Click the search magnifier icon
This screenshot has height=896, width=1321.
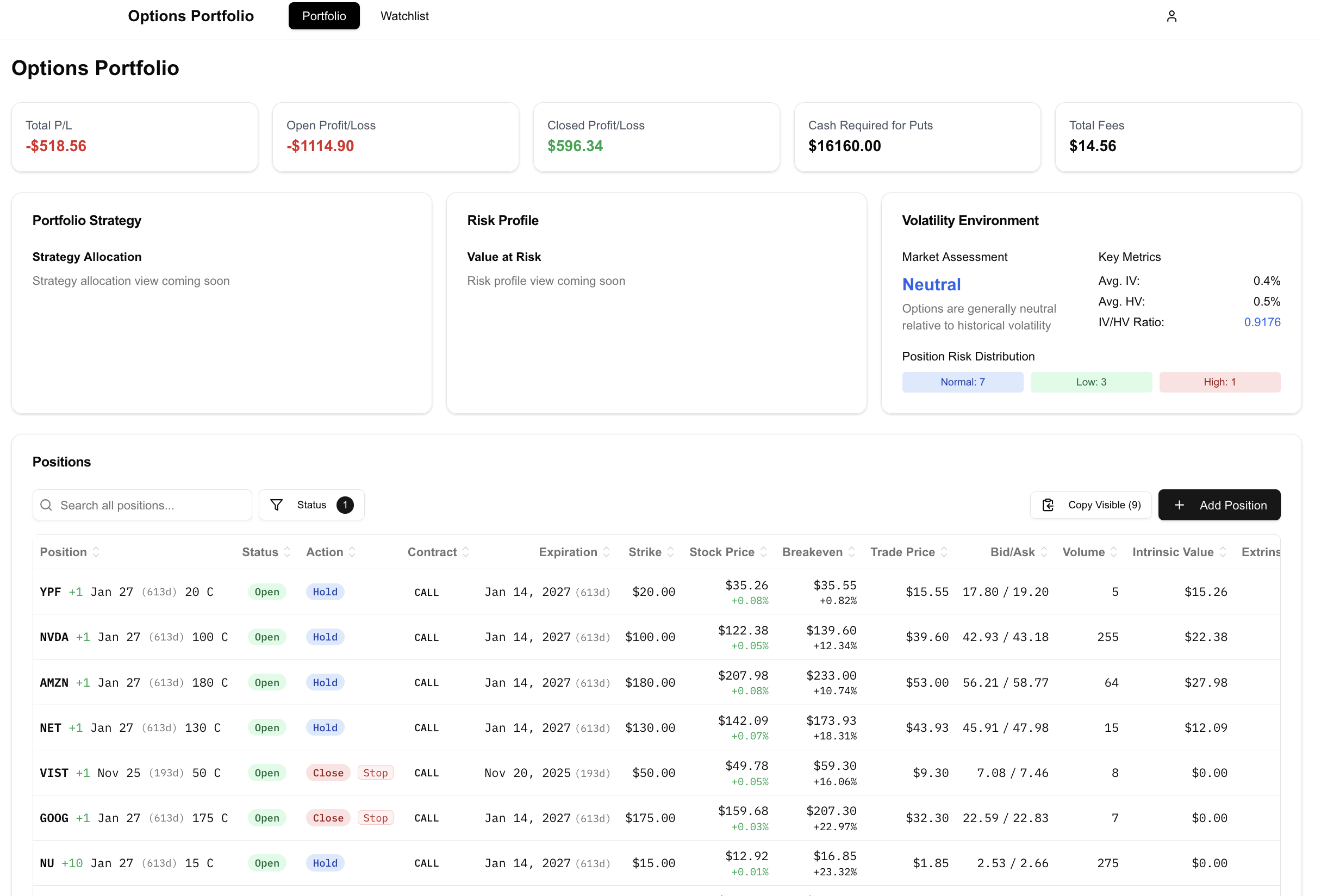pos(47,505)
